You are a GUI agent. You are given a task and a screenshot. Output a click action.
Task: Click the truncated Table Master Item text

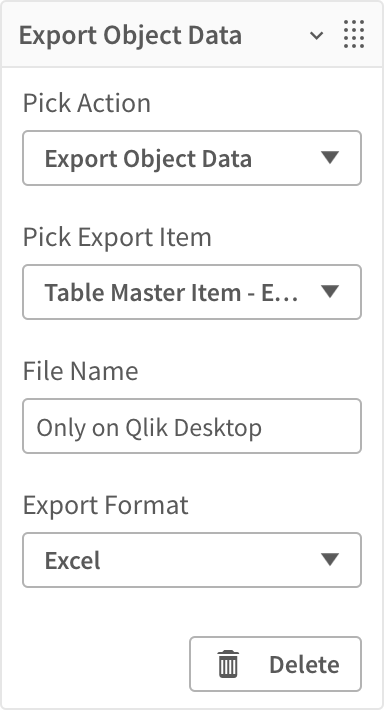(171, 293)
